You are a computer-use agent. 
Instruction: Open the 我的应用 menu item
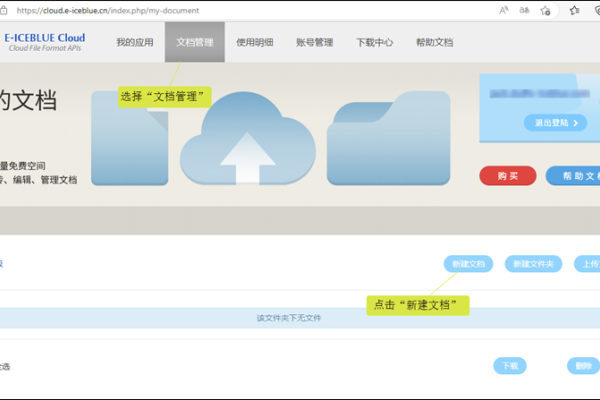[x=135, y=42]
